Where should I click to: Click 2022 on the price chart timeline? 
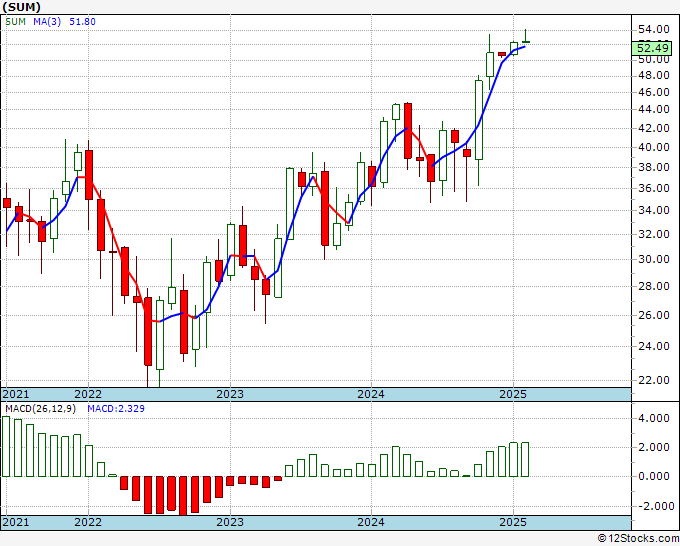tap(88, 394)
